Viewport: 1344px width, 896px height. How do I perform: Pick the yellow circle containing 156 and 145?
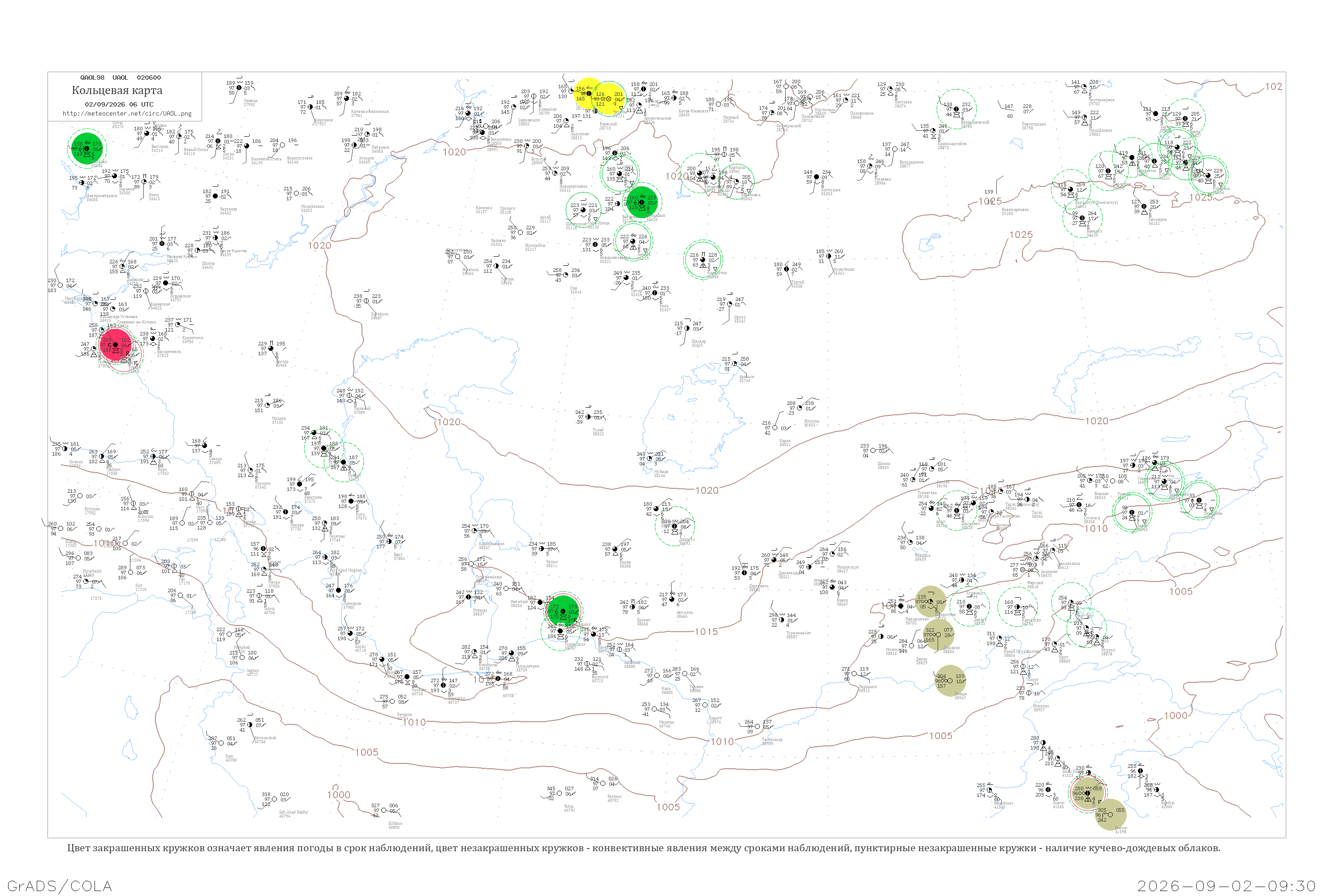[589, 94]
